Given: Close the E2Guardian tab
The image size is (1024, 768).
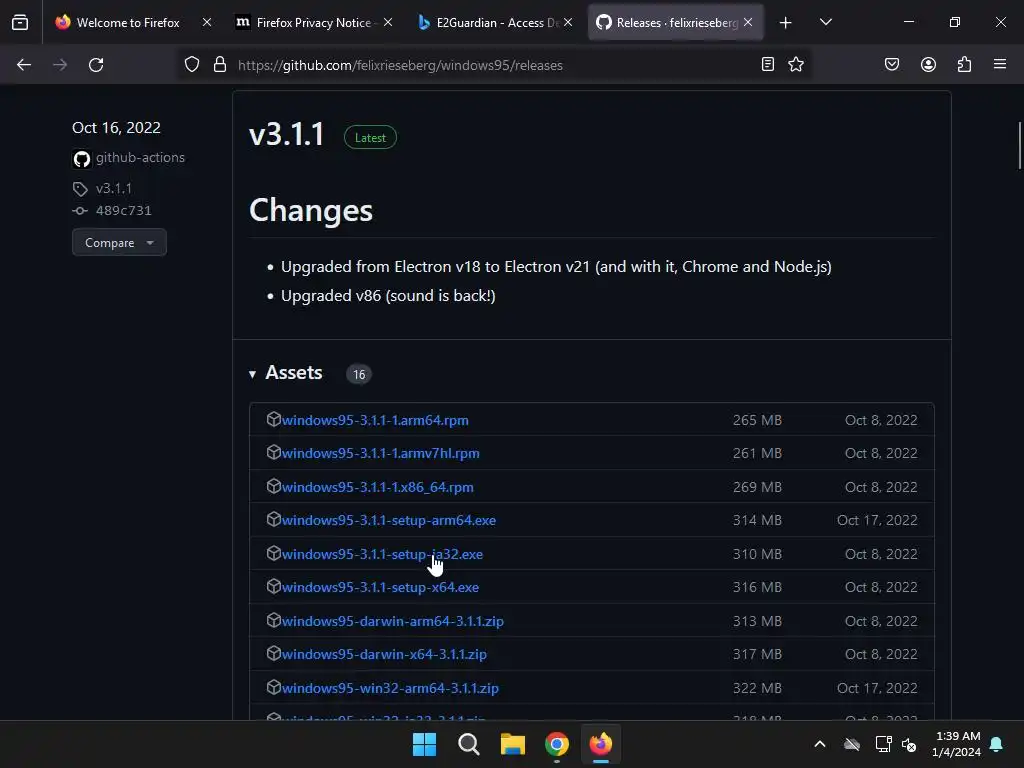Looking at the screenshot, I should pyautogui.click(x=568, y=22).
